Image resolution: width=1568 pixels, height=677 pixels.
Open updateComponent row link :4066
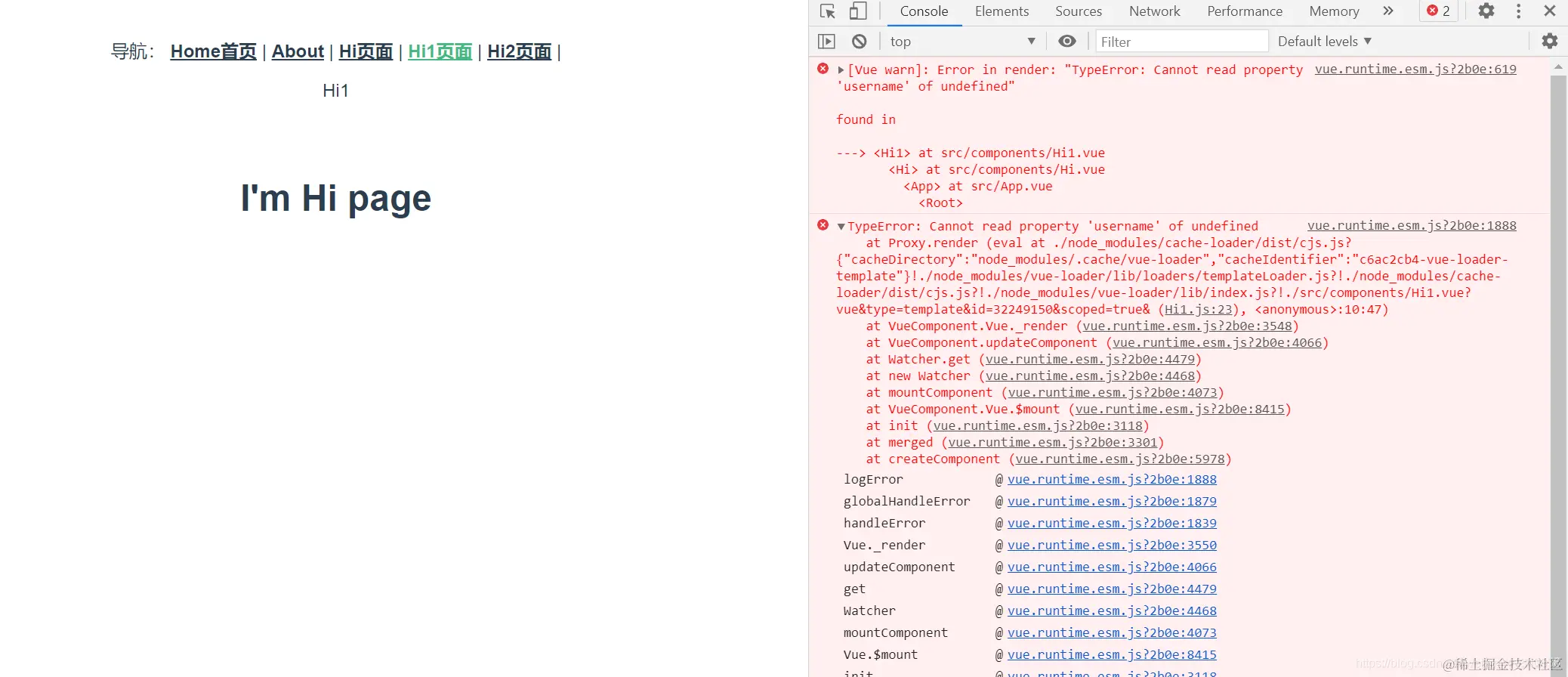coord(1112,567)
